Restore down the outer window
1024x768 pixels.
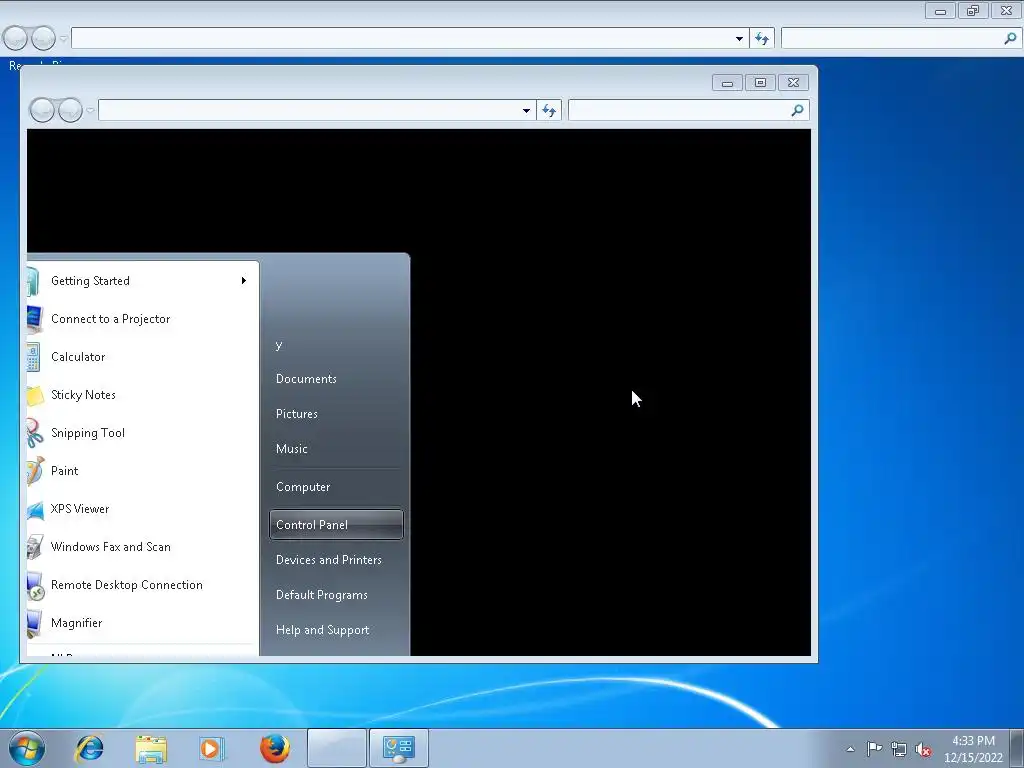973,10
